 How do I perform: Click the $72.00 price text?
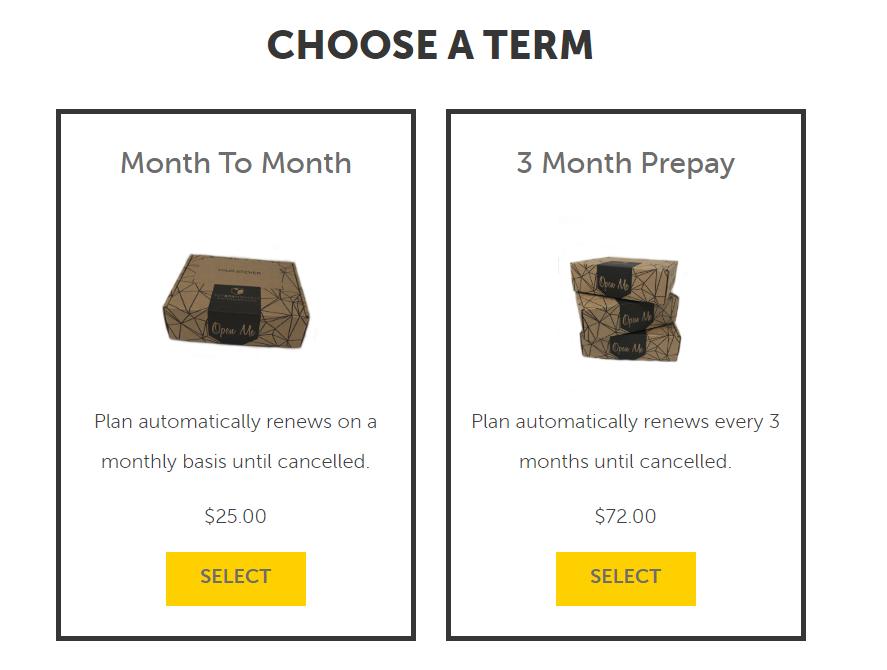coord(626,516)
